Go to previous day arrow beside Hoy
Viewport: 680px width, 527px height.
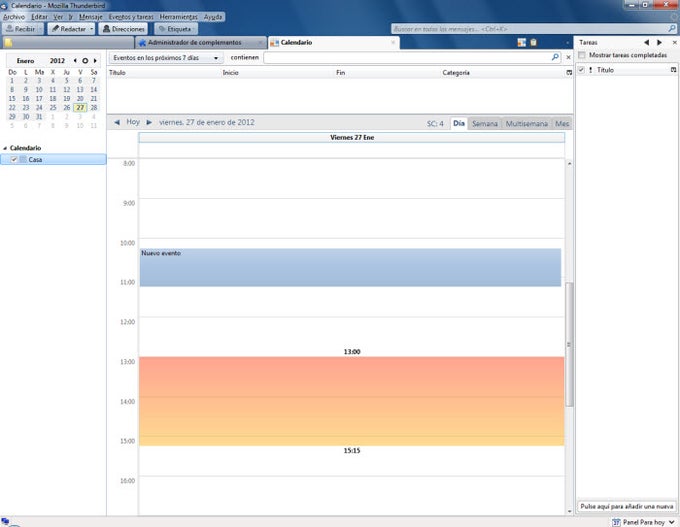click(117, 122)
